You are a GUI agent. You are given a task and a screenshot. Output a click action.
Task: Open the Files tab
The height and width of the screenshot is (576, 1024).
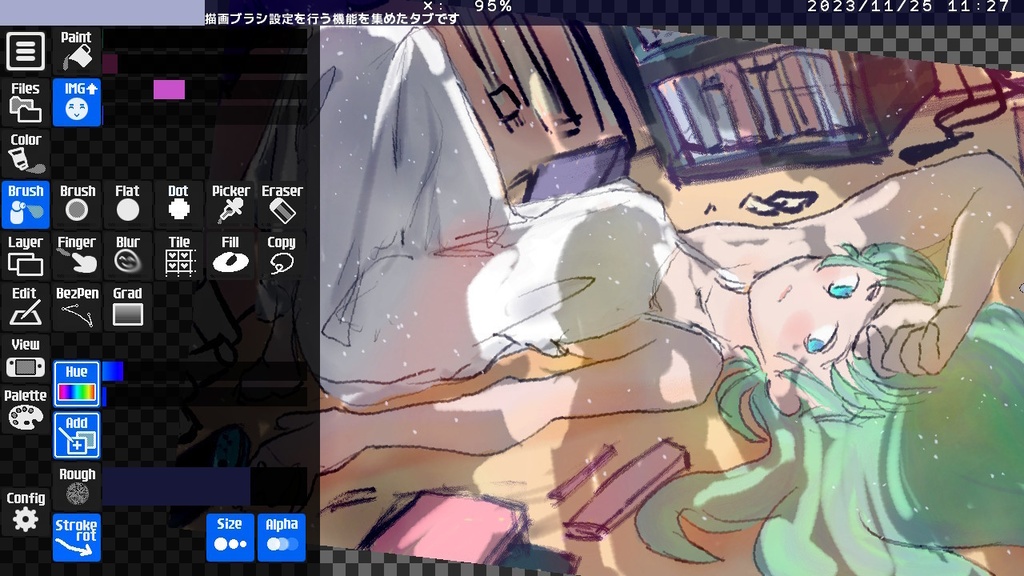[x=25, y=102]
